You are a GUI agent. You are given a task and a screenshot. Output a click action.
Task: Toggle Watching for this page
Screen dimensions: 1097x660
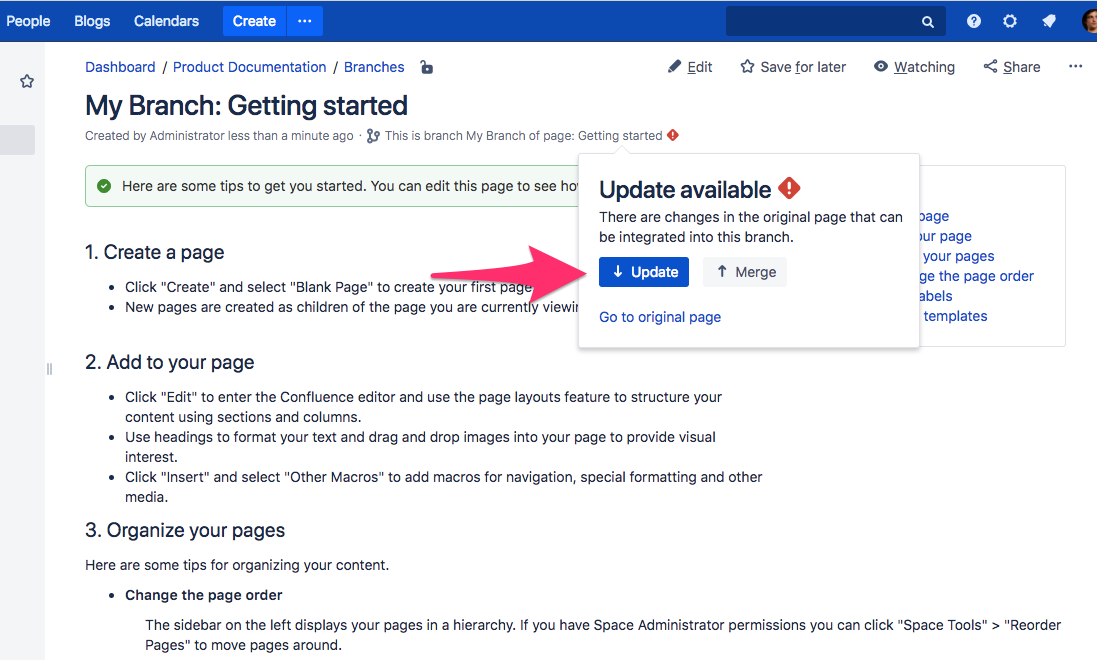(914, 67)
